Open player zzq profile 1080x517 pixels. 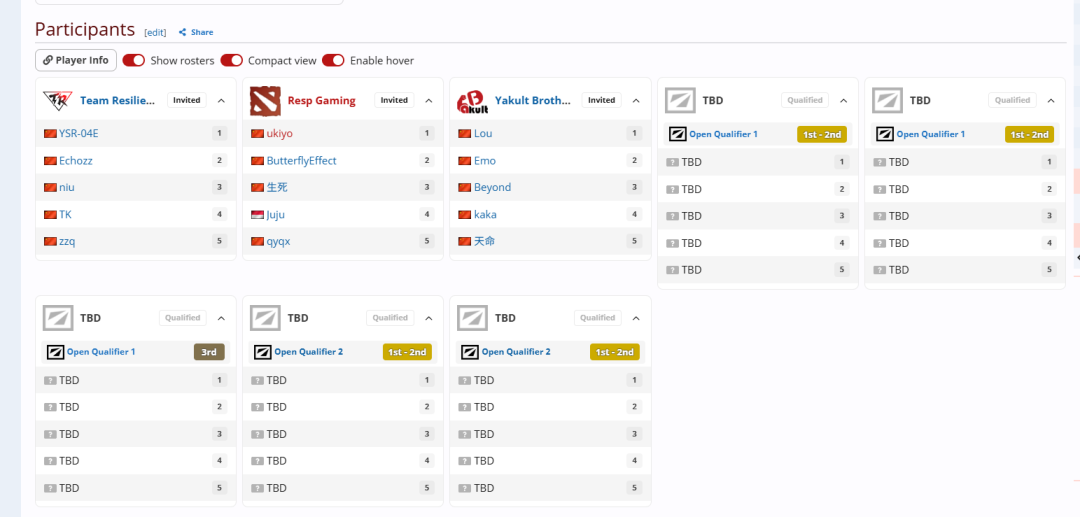click(68, 242)
